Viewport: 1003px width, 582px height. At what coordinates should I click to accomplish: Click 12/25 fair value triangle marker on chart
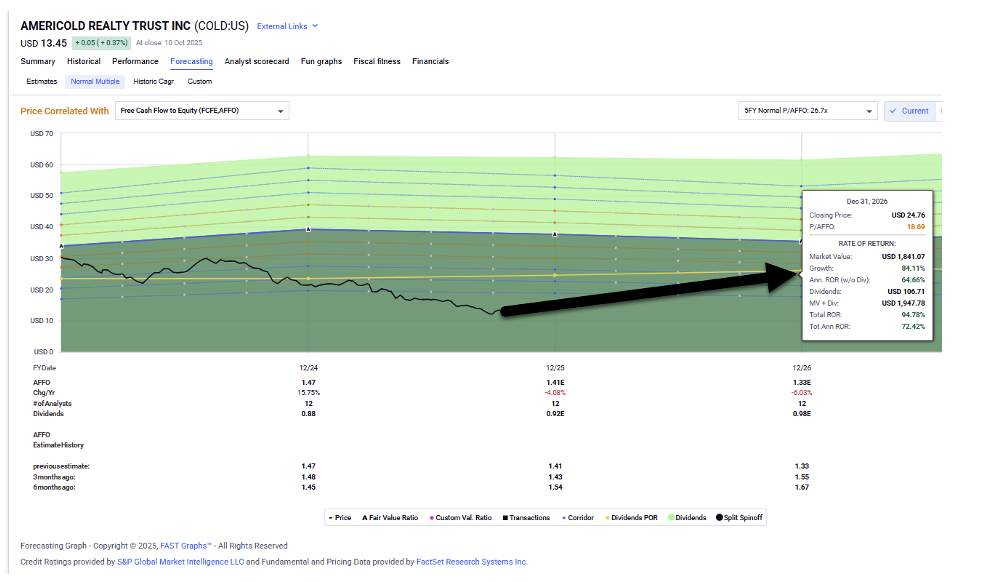point(554,234)
